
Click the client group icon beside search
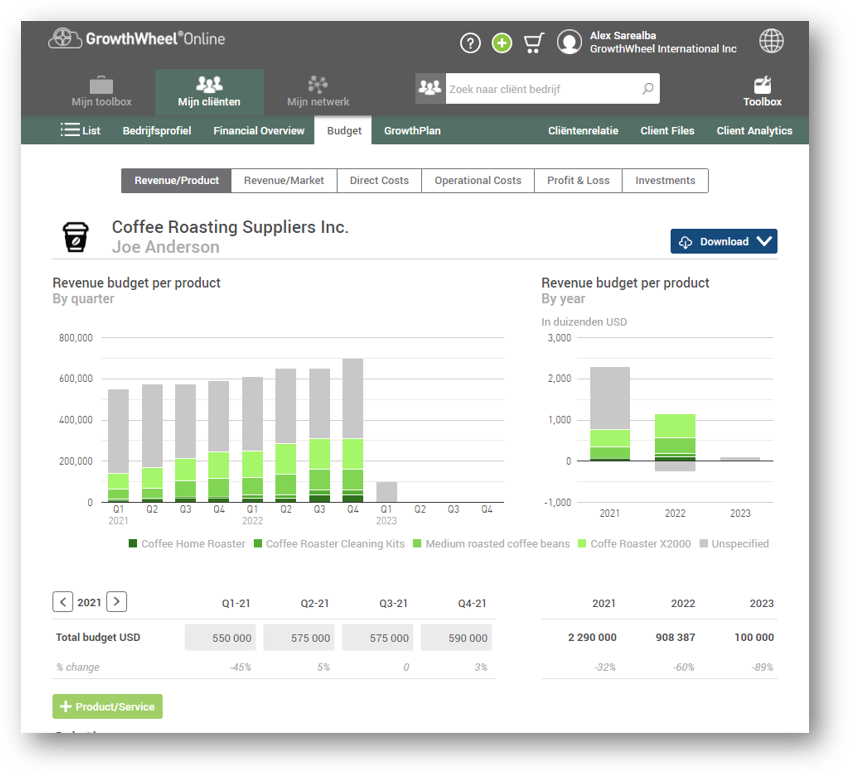pos(430,88)
